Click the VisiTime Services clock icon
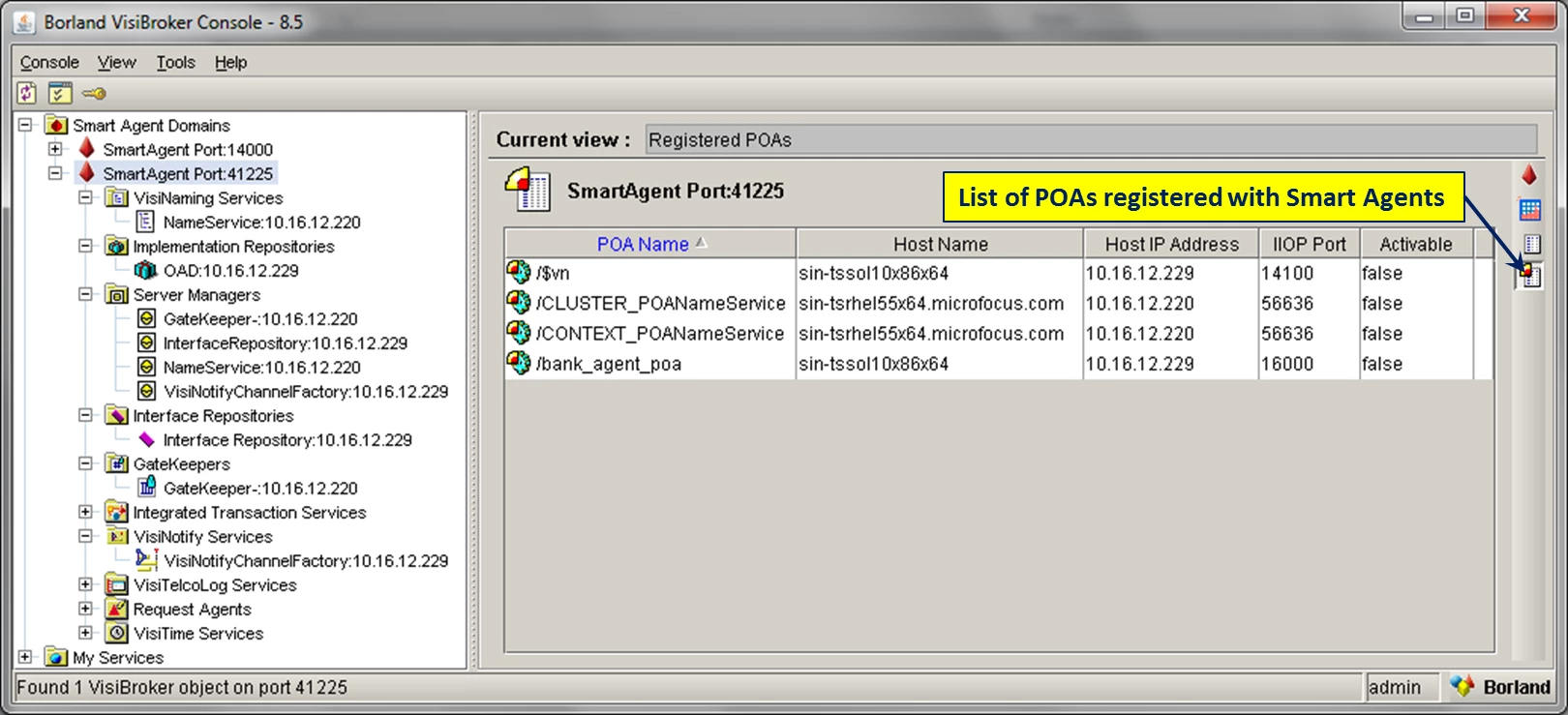 (x=116, y=633)
